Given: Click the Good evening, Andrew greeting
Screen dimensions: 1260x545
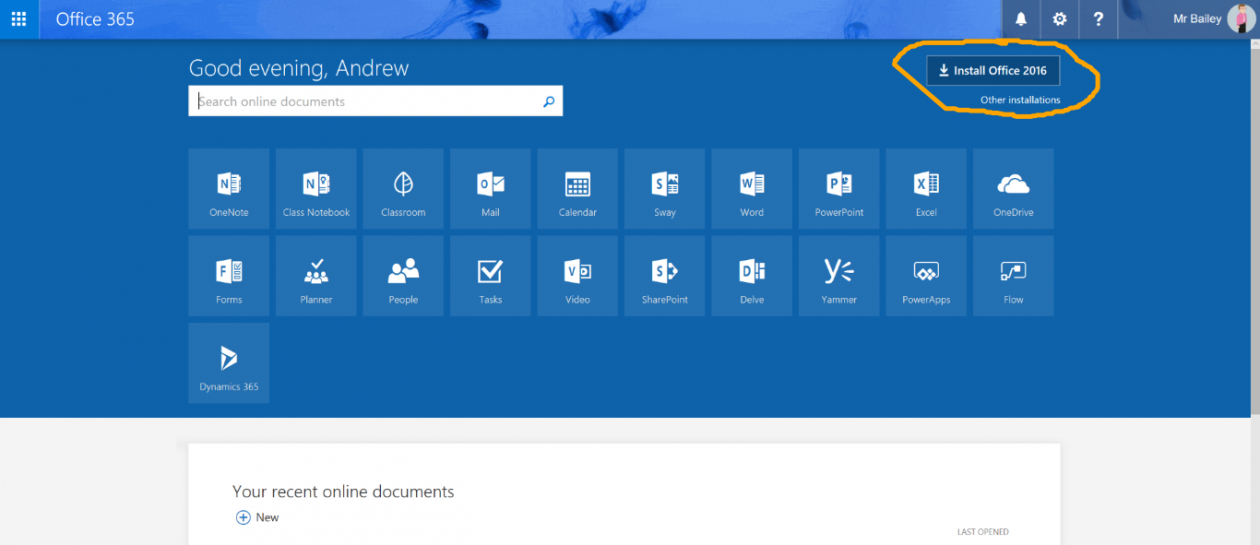Looking at the screenshot, I should (299, 68).
